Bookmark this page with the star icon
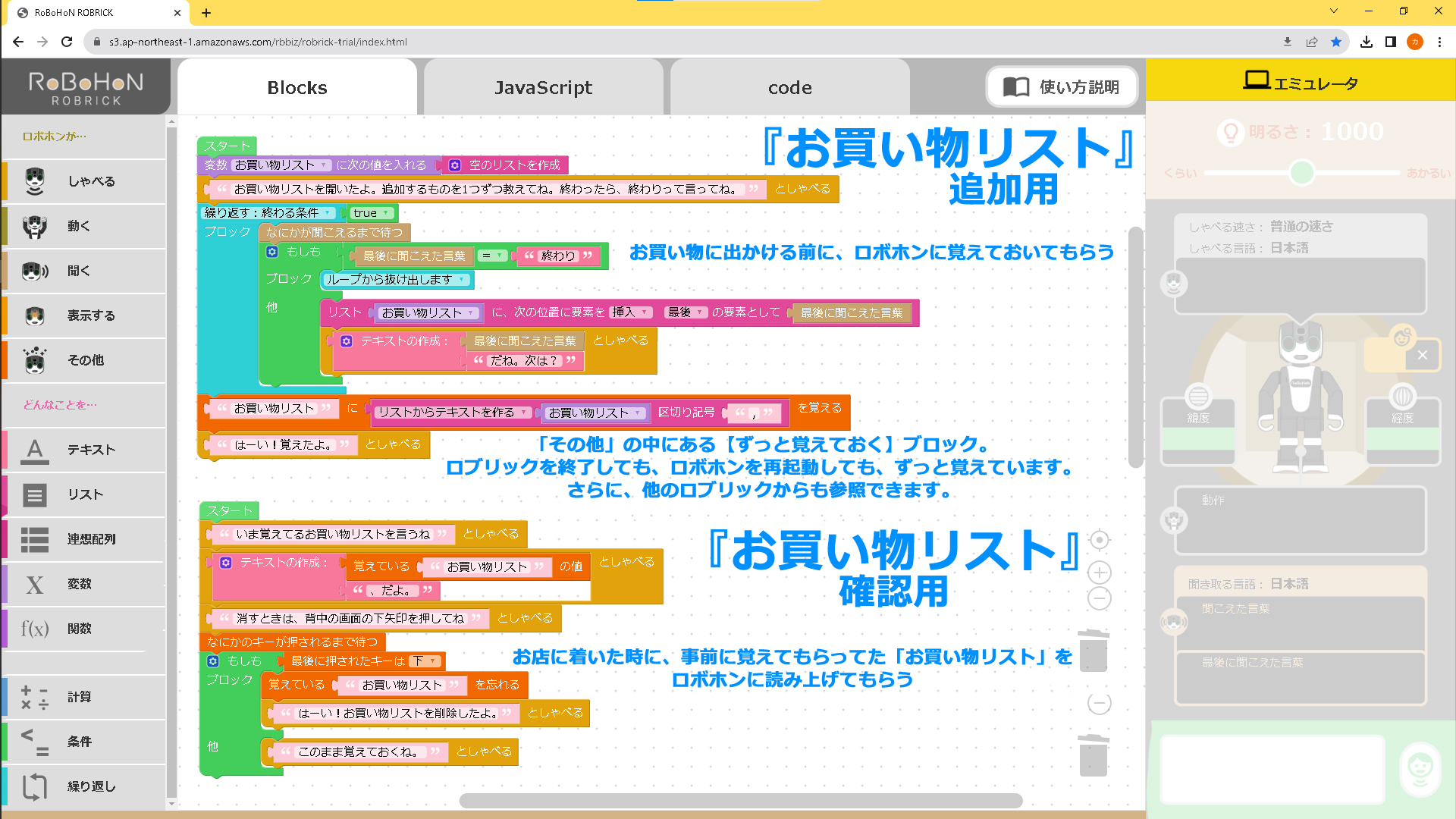This screenshot has height=819, width=1456. pos(1336,42)
